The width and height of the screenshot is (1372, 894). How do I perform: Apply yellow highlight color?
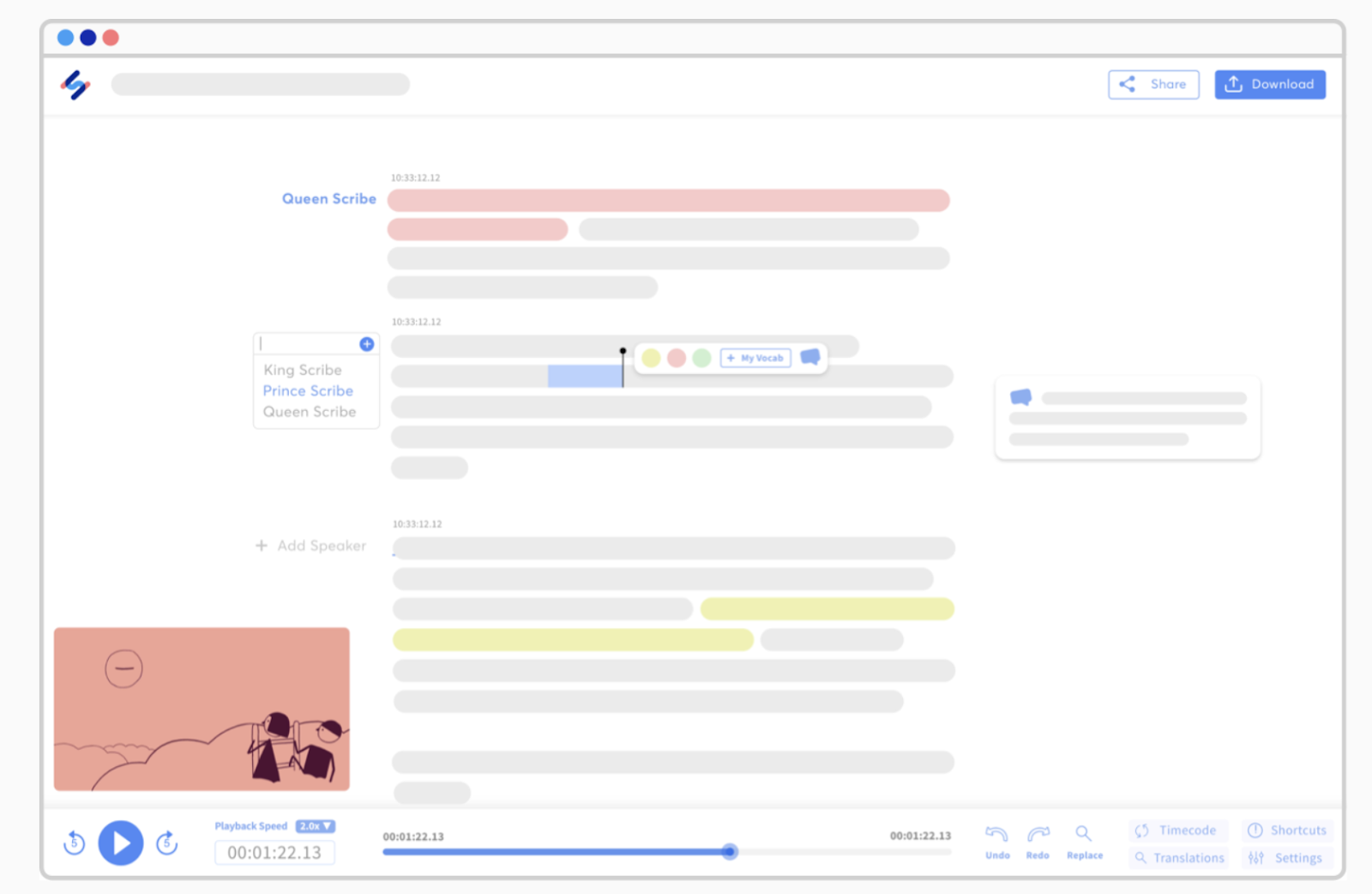click(651, 358)
